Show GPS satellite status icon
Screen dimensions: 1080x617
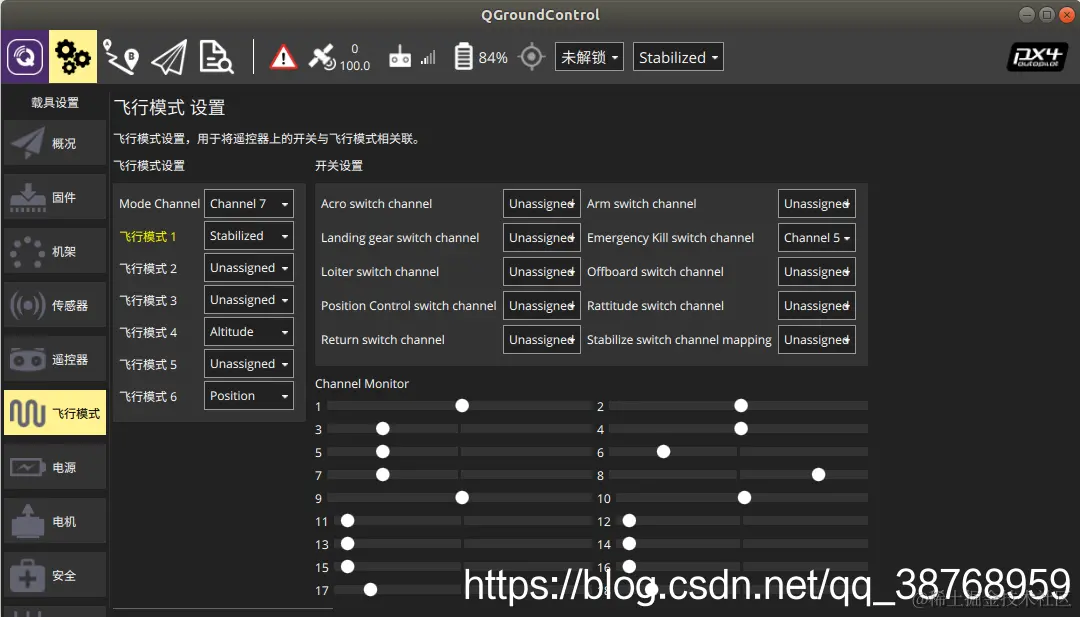tap(322, 57)
